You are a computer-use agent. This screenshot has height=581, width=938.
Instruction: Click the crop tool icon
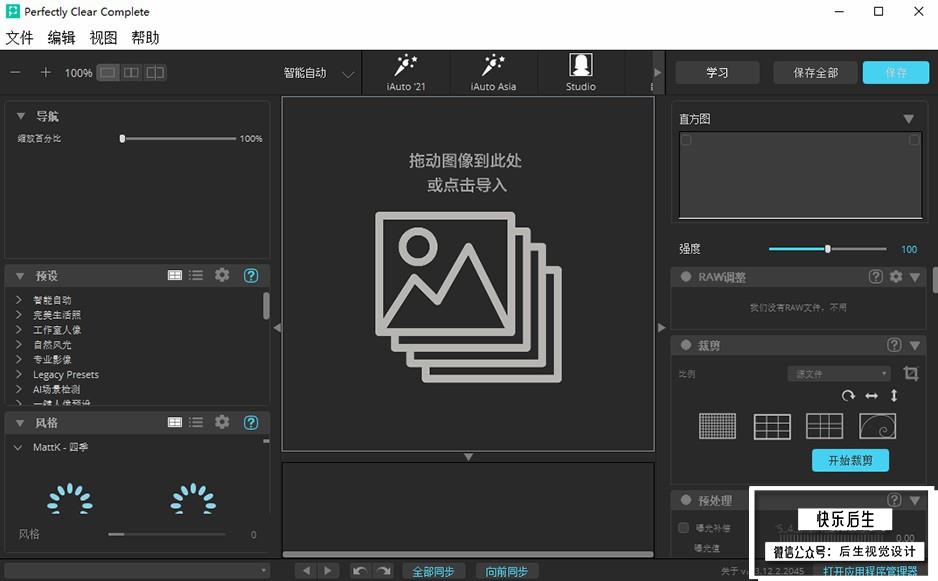tap(911, 373)
